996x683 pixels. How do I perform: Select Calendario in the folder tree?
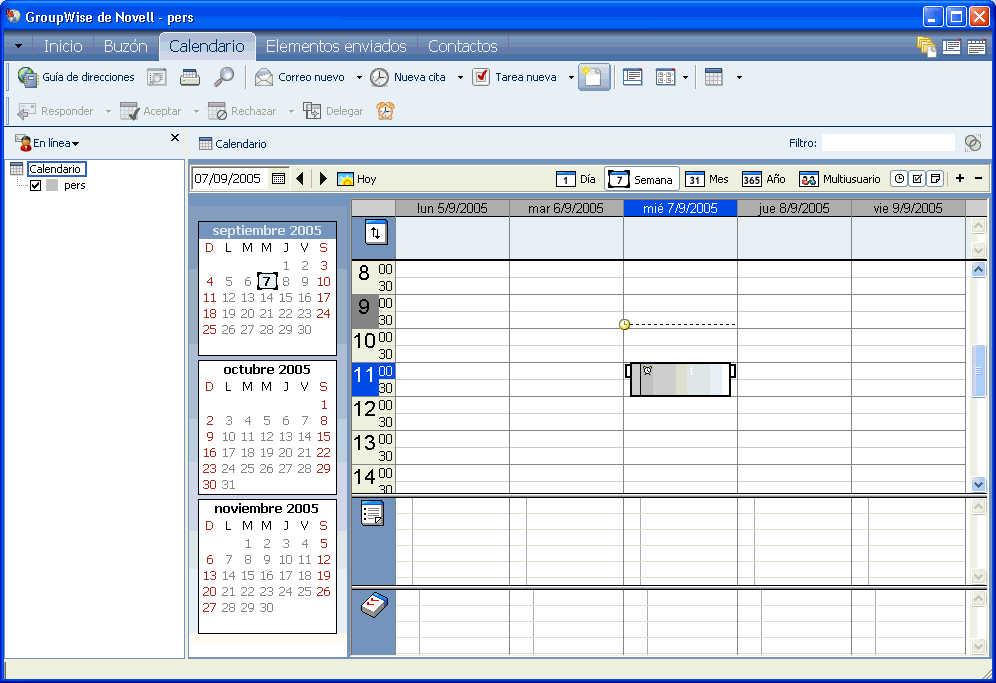55,169
